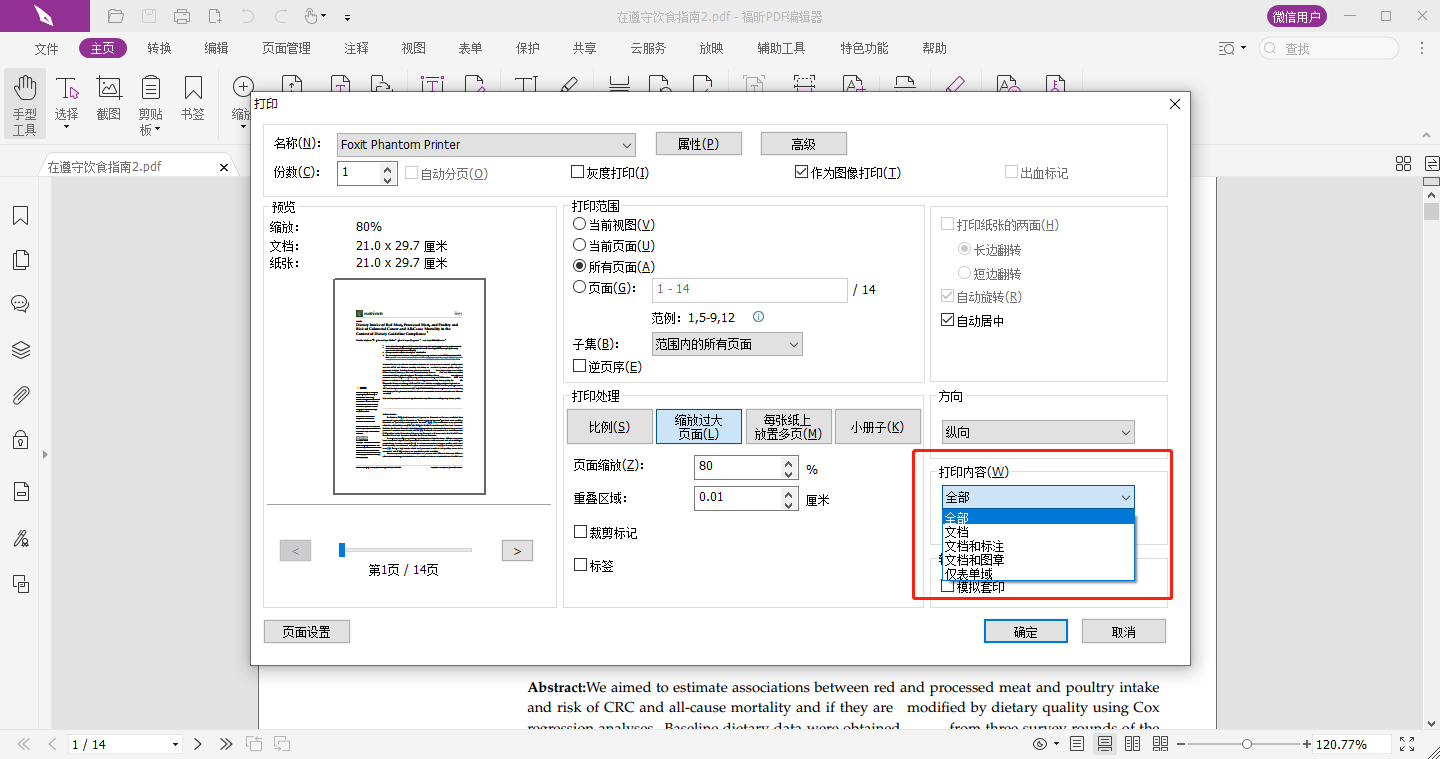Open the comments speech-bubble panel
The width and height of the screenshot is (1440, 759).
(21, 303)
